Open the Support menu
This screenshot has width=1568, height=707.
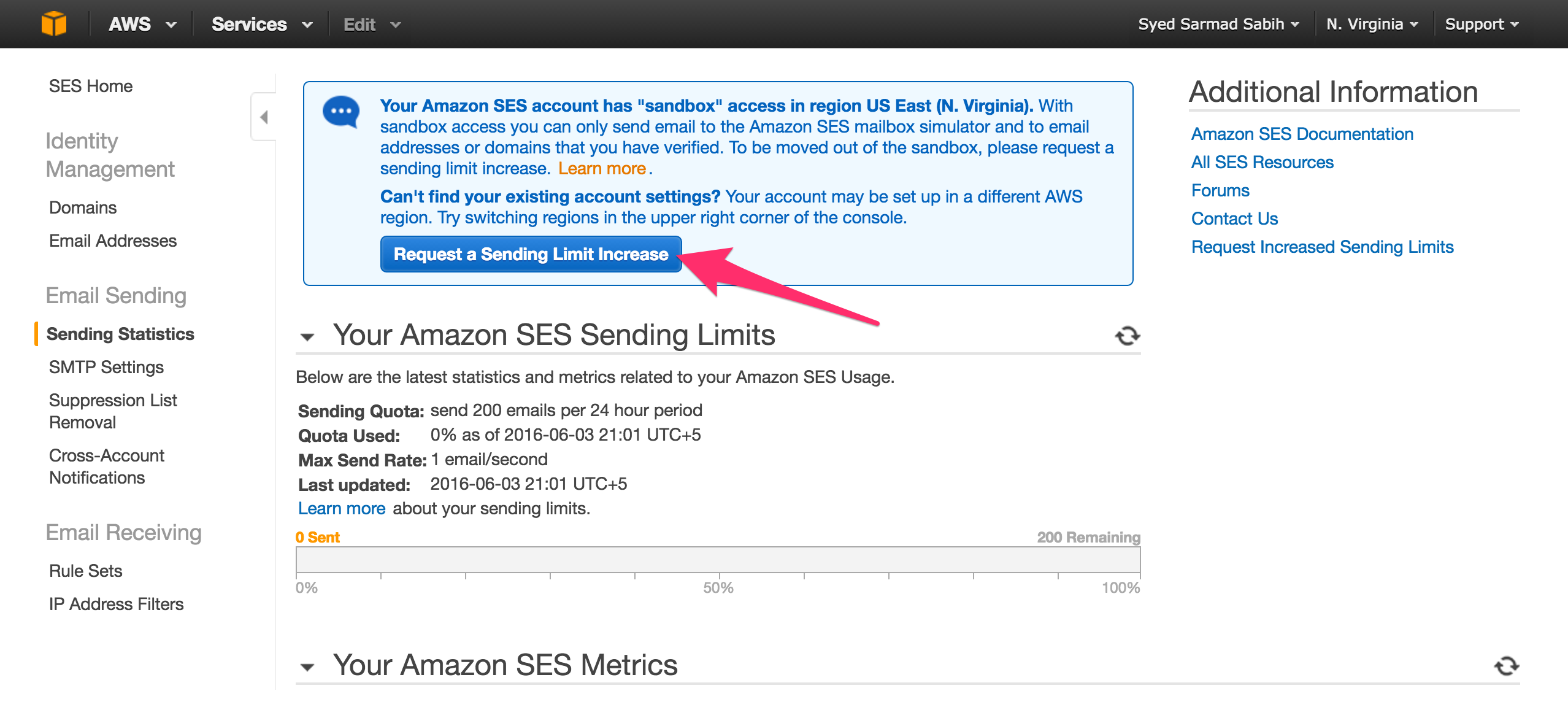tap(1481, 25)
